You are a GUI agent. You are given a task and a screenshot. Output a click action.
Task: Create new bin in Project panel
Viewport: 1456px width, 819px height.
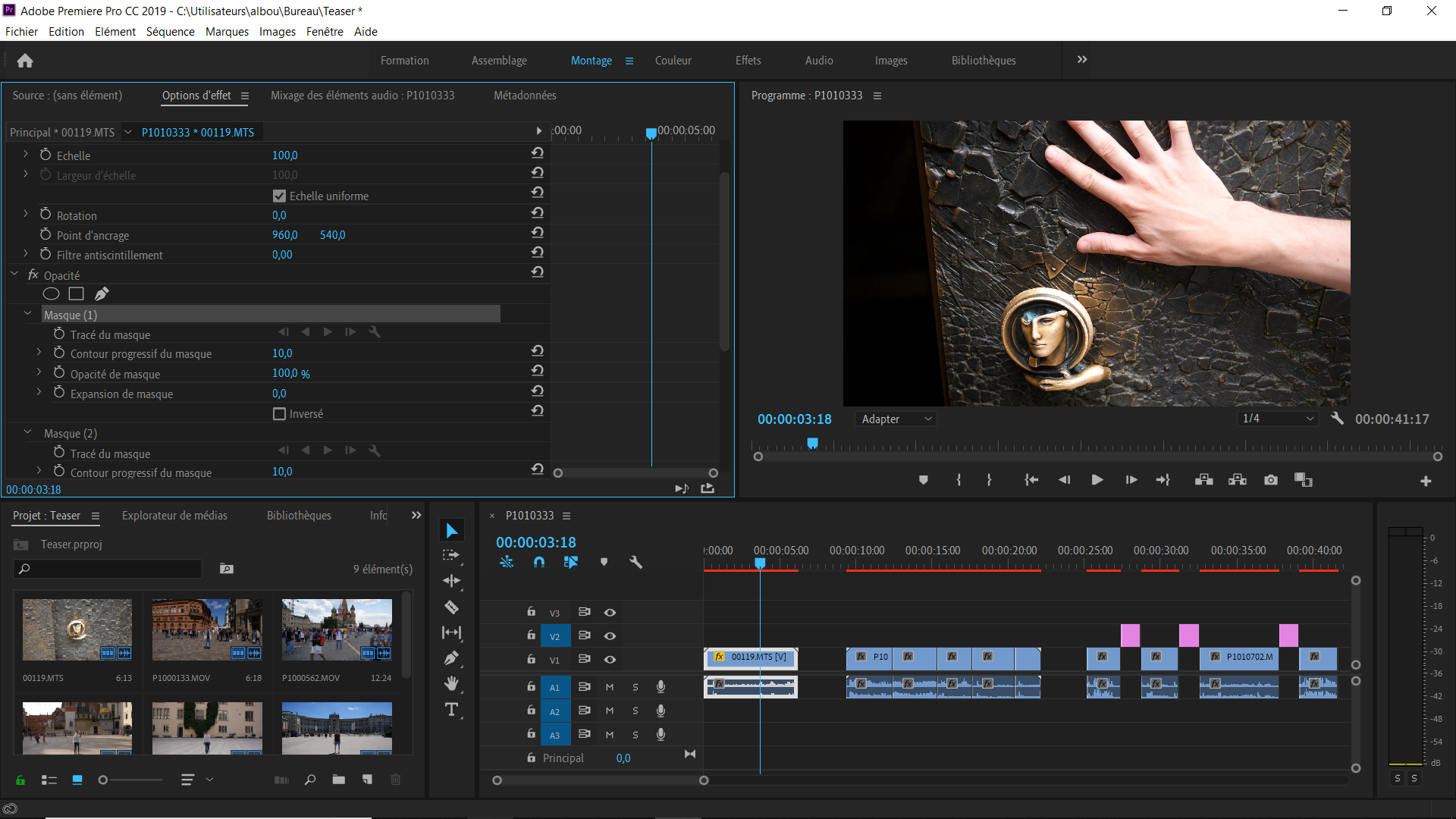(x=338, y=780)
